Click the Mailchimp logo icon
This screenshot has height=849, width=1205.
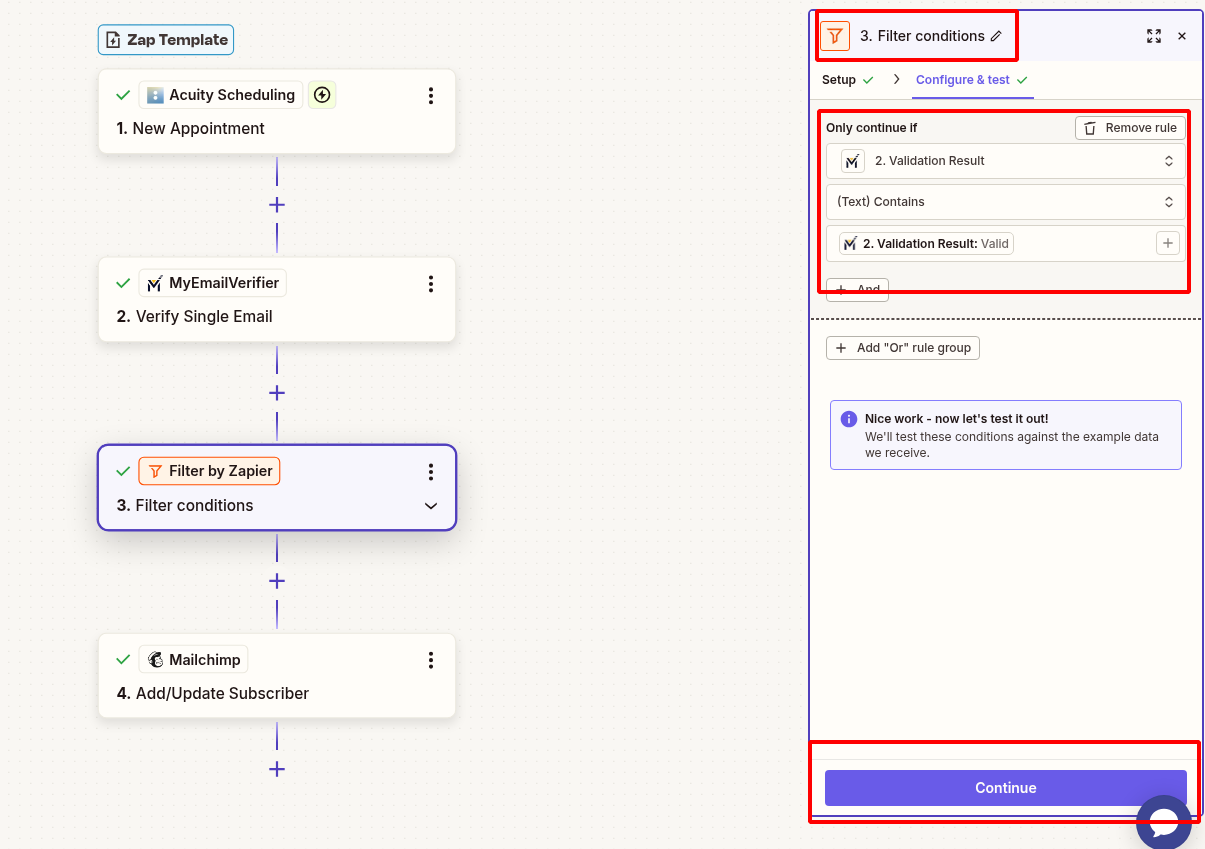(156, 659)
